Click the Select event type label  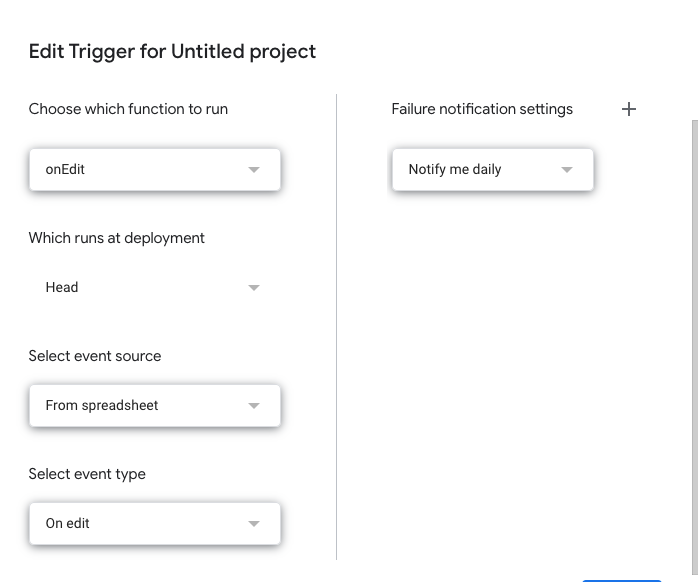[87, 474]
